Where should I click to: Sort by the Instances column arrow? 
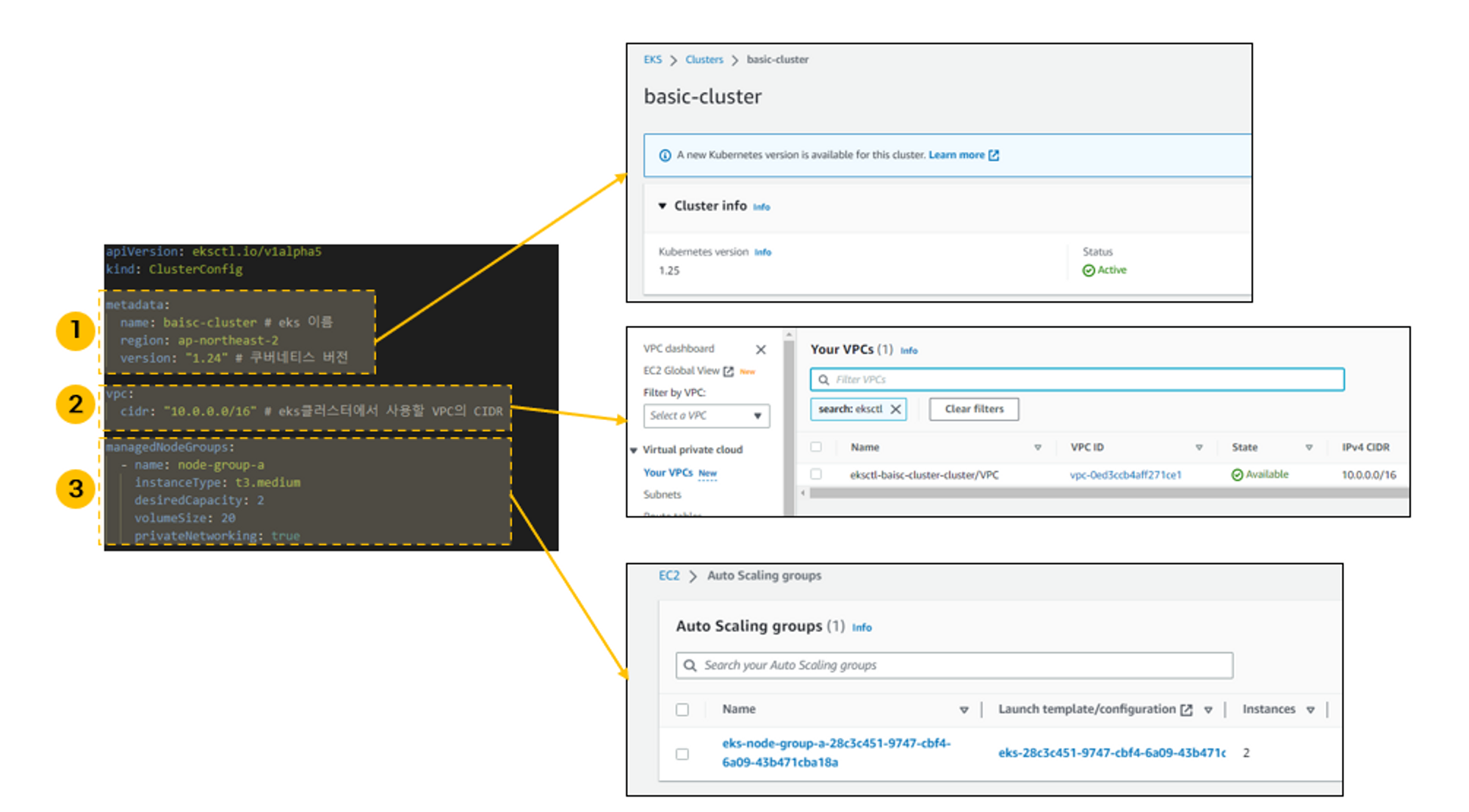(x=1310, y=710)
